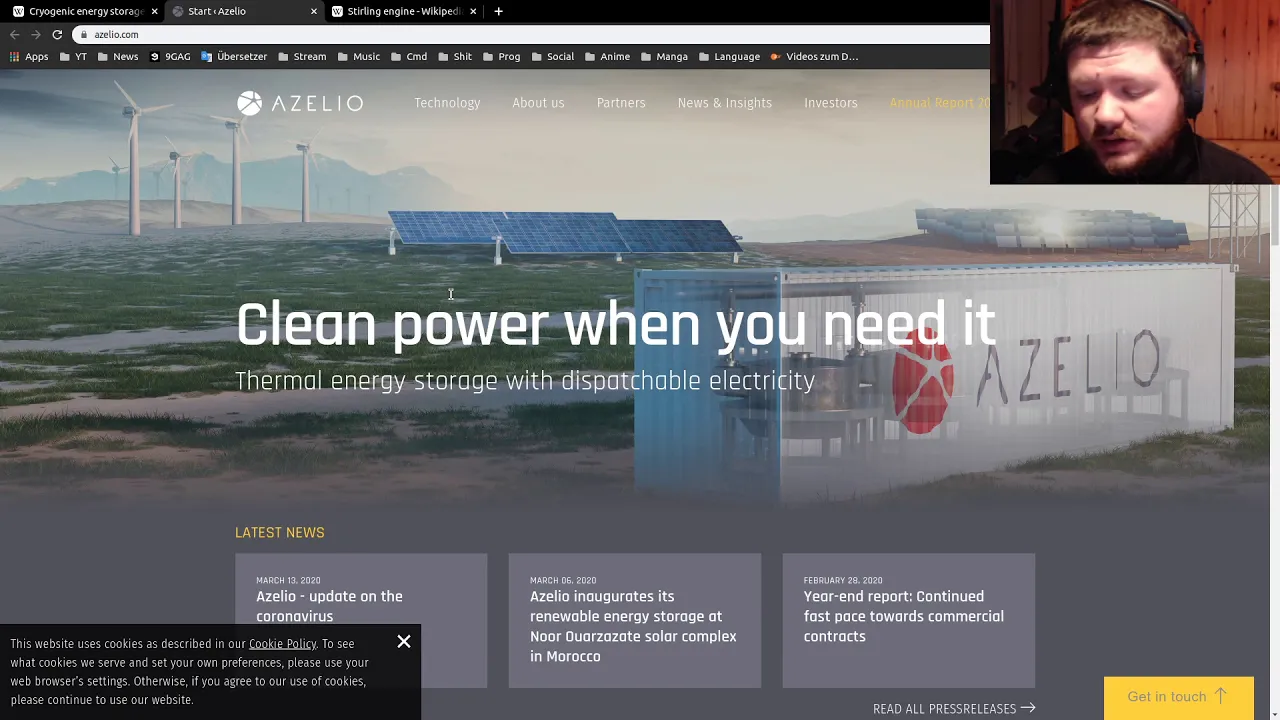
Task: Click the address bar showing azelio.com
Action: [x=532, y=34]
